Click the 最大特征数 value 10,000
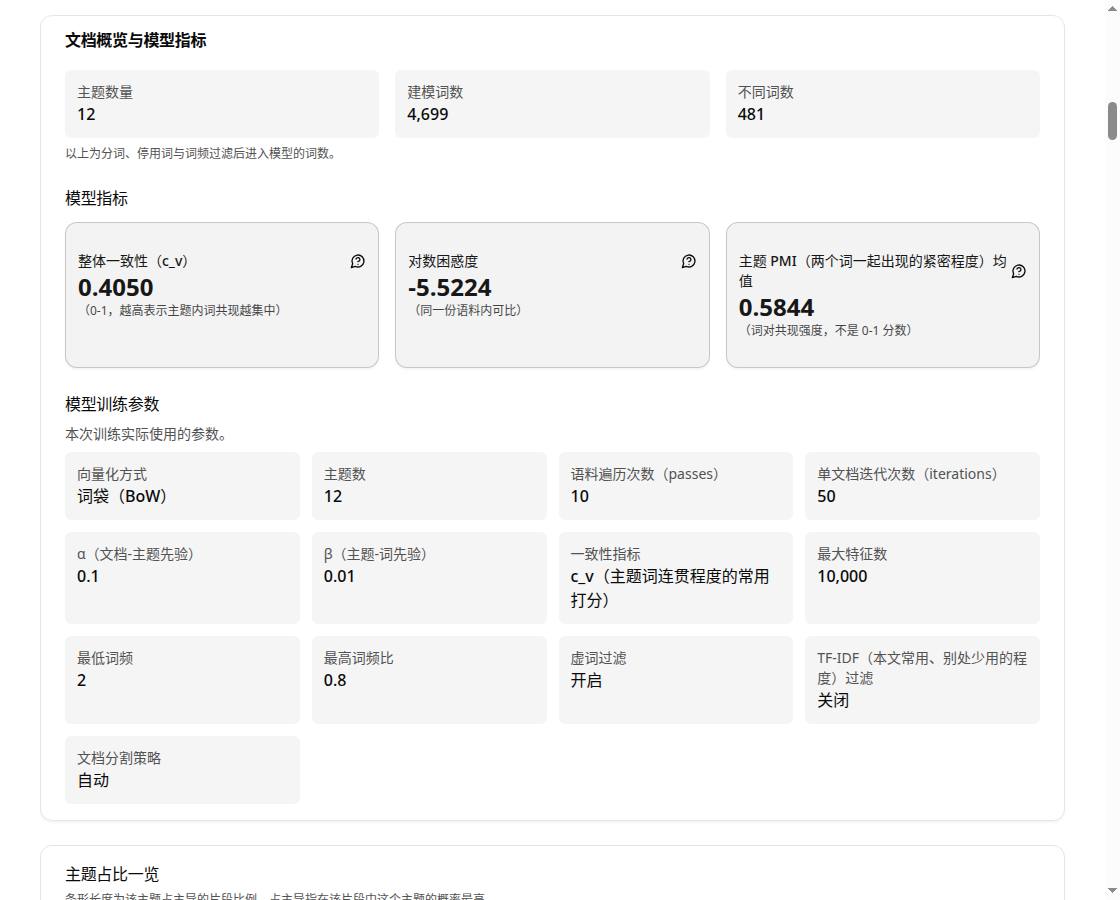The image size is (1120, 900). point(842,576)
